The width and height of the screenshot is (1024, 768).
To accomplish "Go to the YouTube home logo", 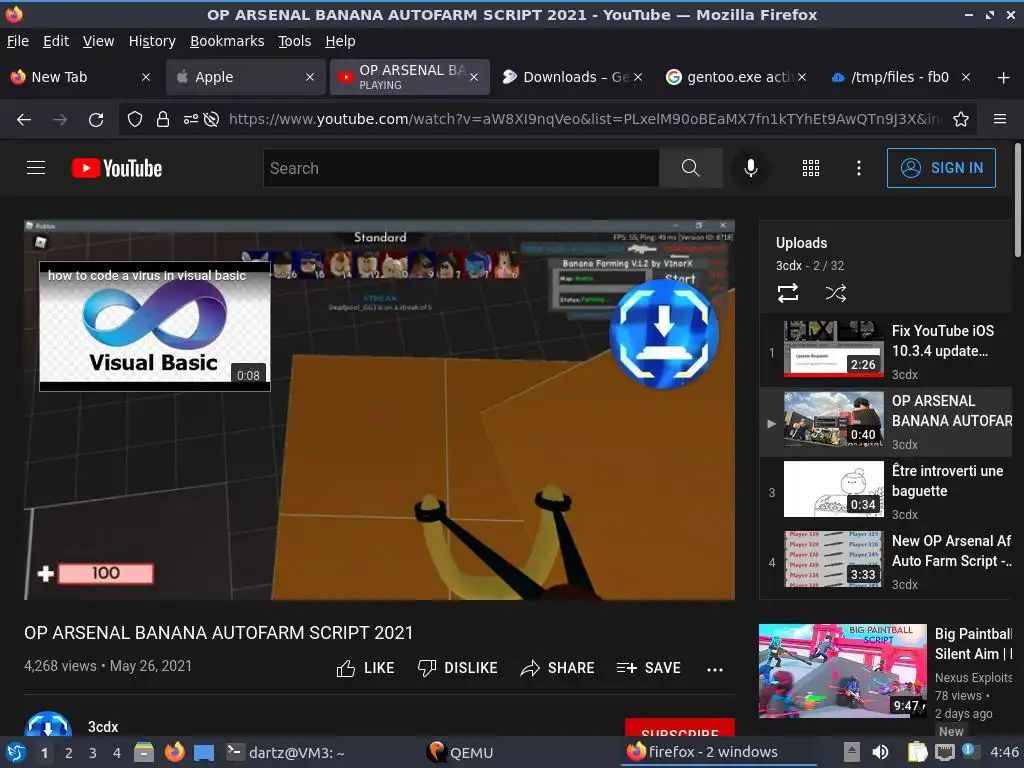I will pyautogui.click(x=117, y=168).
